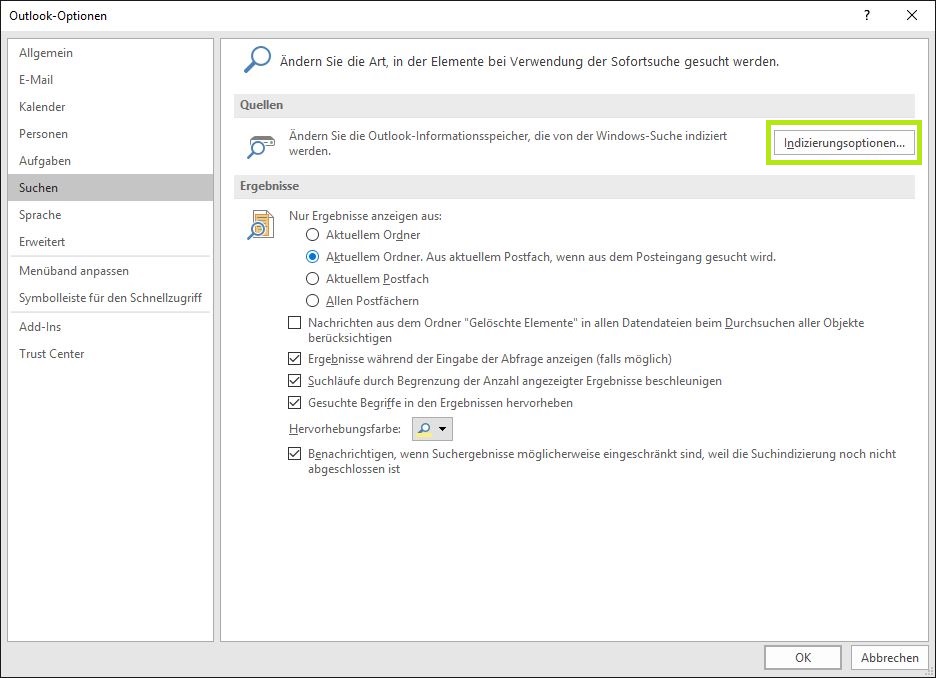The height and width of the screenshot is (678, 936).
Task: Click the Indizierungsoptionen button
Action: click(844, 143)
